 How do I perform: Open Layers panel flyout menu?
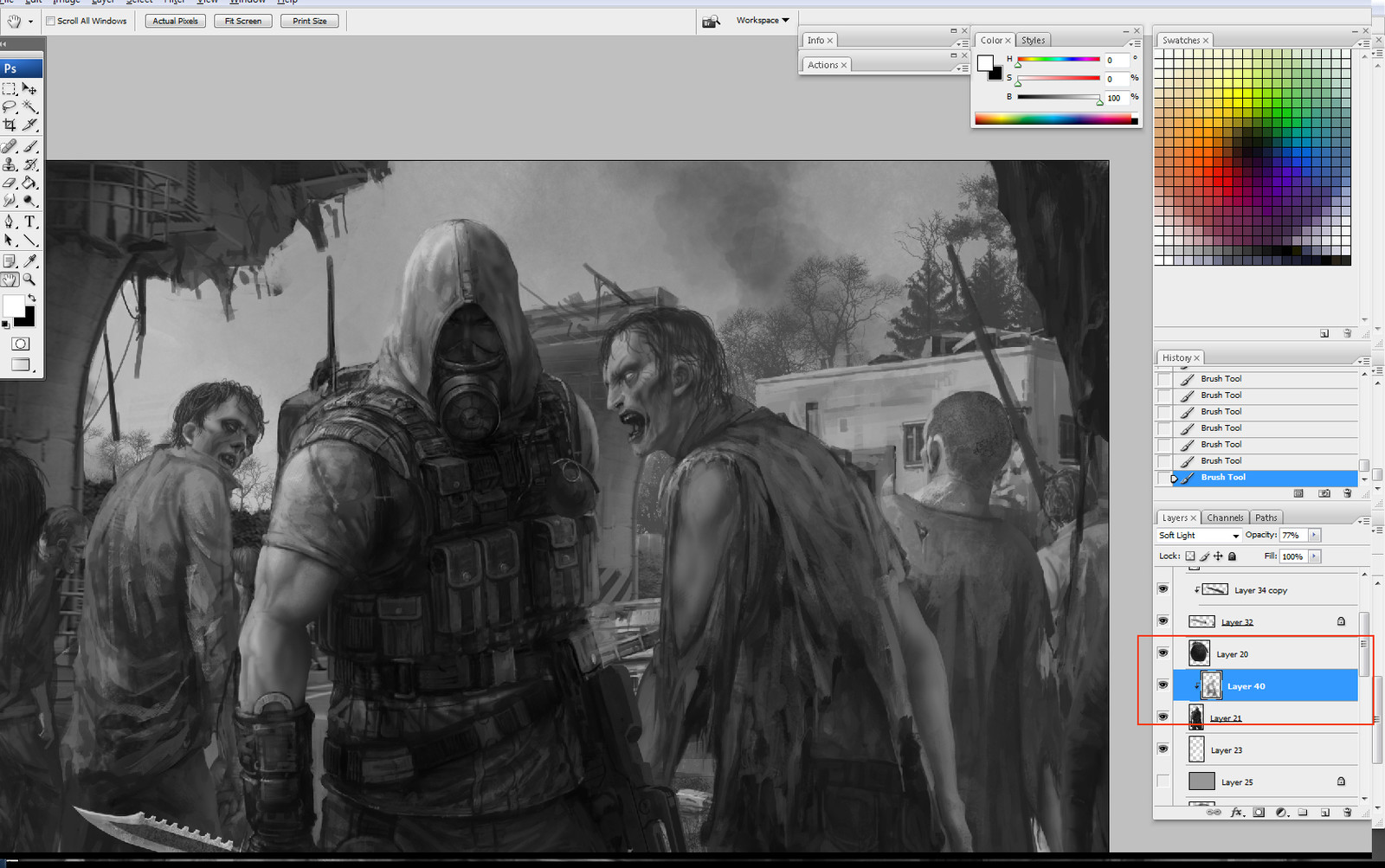(1363, 521)
